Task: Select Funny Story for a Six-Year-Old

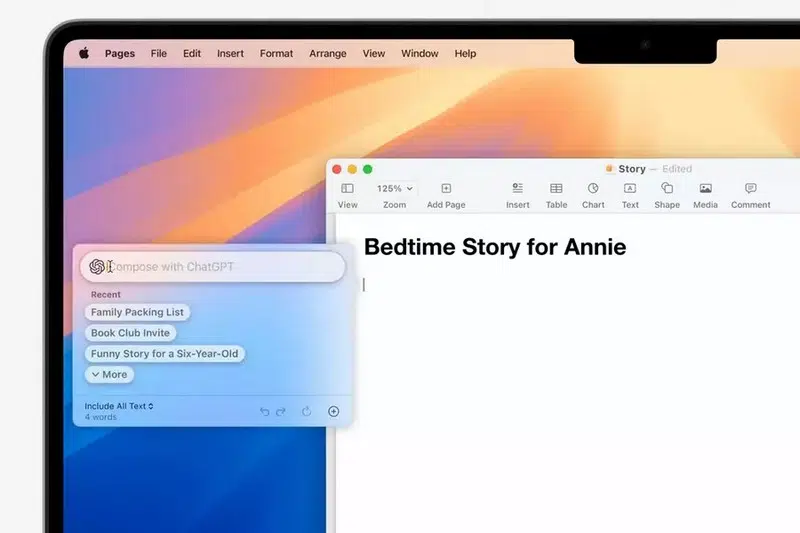Action: (164, 354)
